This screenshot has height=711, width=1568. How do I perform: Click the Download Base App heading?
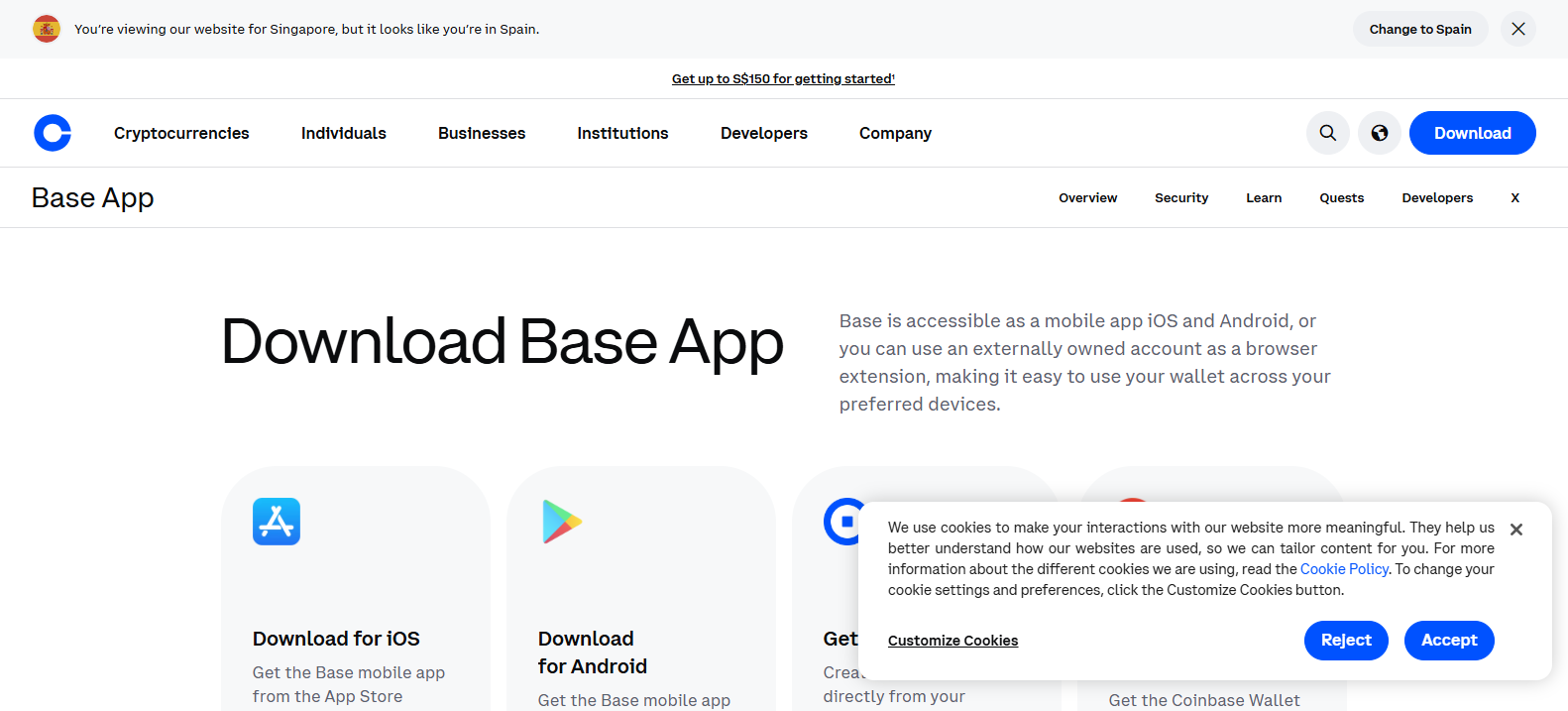click(x=503, y=342)
